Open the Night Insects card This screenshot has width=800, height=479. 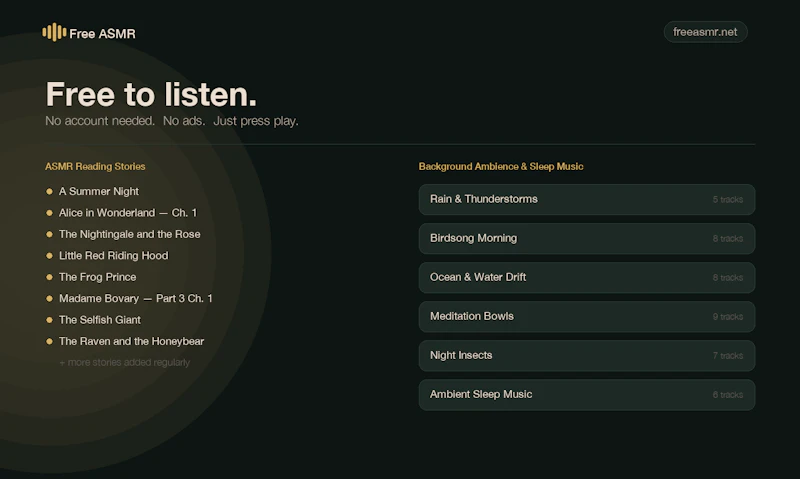pos(587,356)
